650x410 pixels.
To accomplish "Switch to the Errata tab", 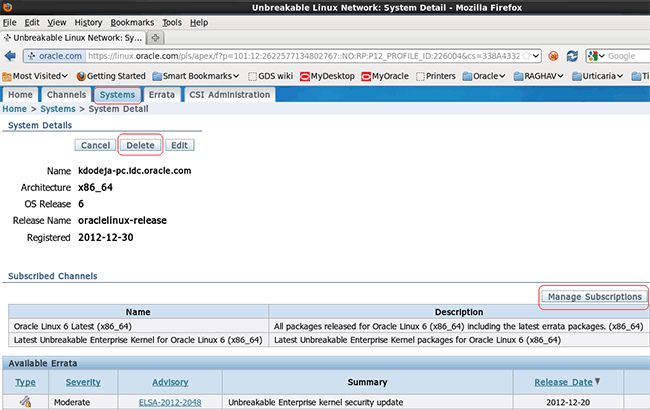I will [162, 95].
